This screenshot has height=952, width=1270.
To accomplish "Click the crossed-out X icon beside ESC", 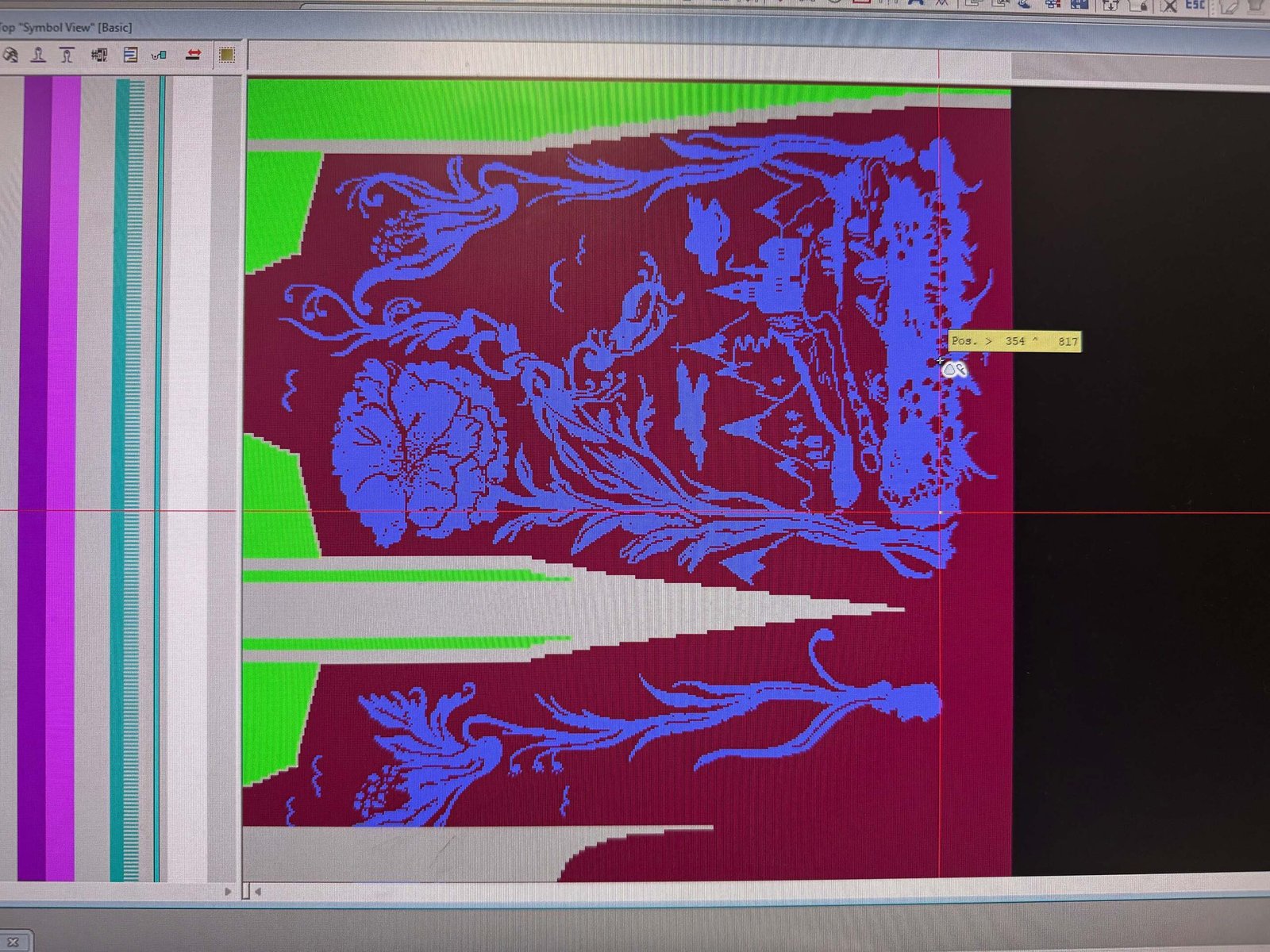I will pos(1169,6).
